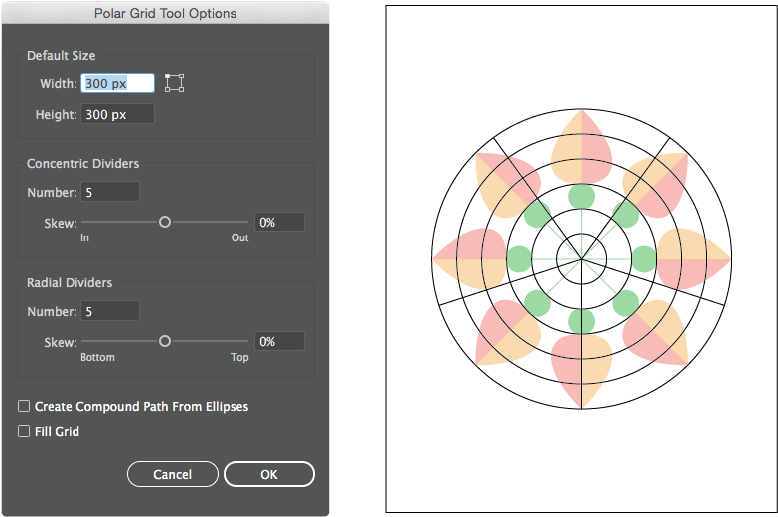The image size is (778, 517).
Task: Confirm the dialog with OK
Action: click(x=269, y=474)
